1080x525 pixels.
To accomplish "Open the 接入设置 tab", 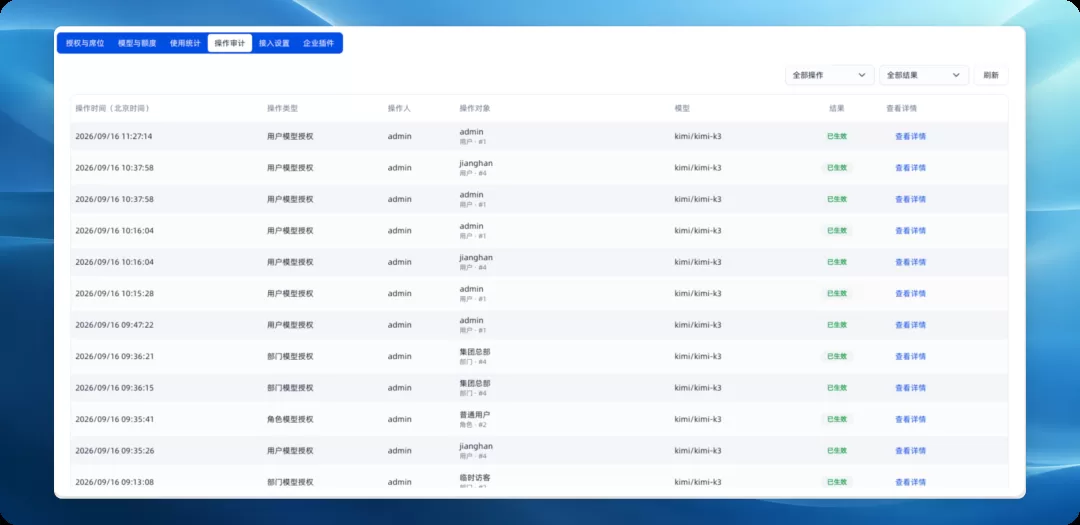I will 274,43.
